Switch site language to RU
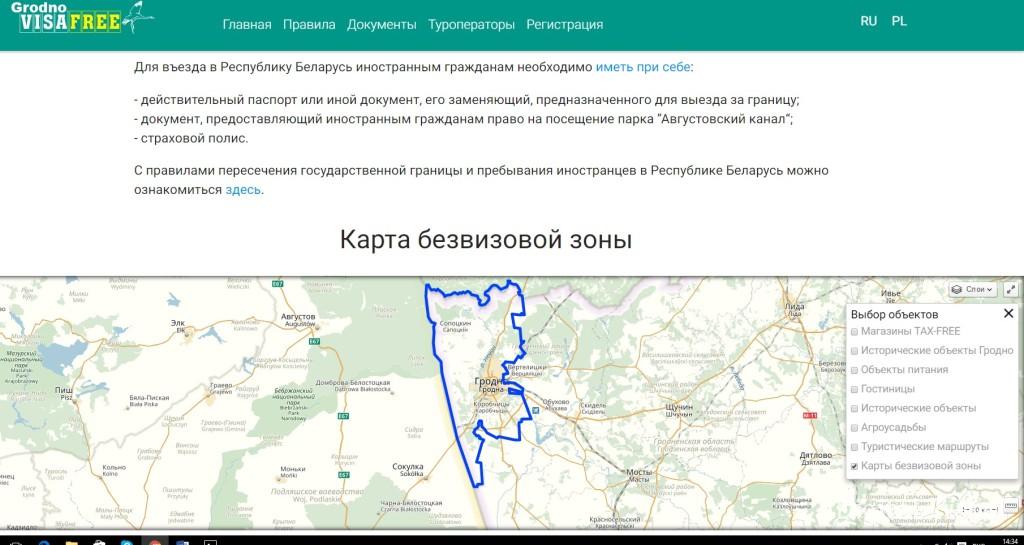The height and width of the screenshot is (545, 1024). [x=869, y=21]
